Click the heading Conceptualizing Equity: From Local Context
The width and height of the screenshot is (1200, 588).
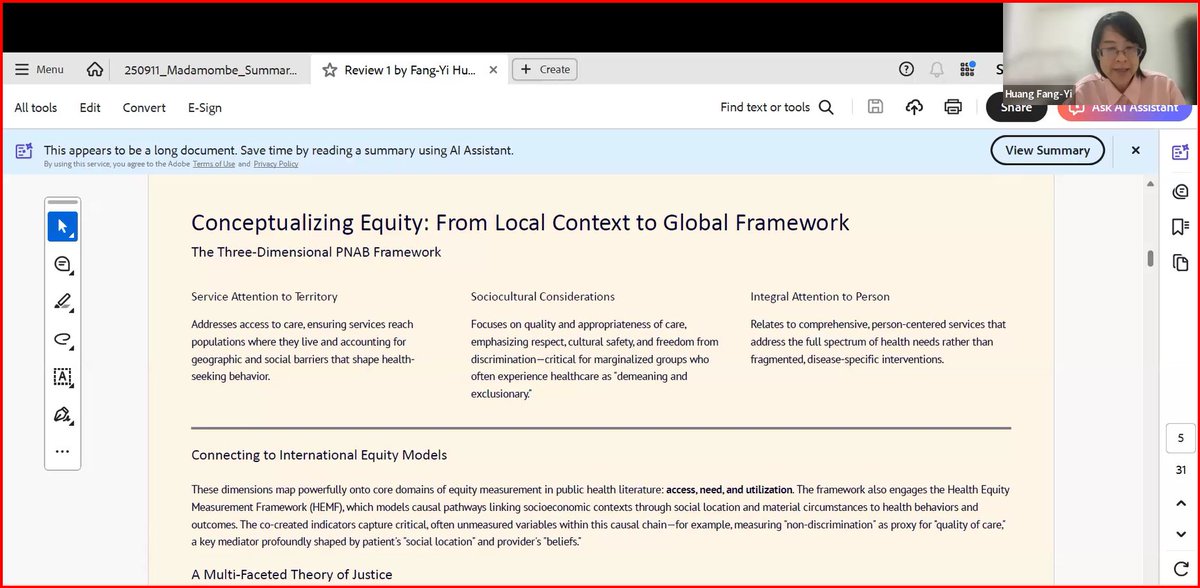(520, 222)
